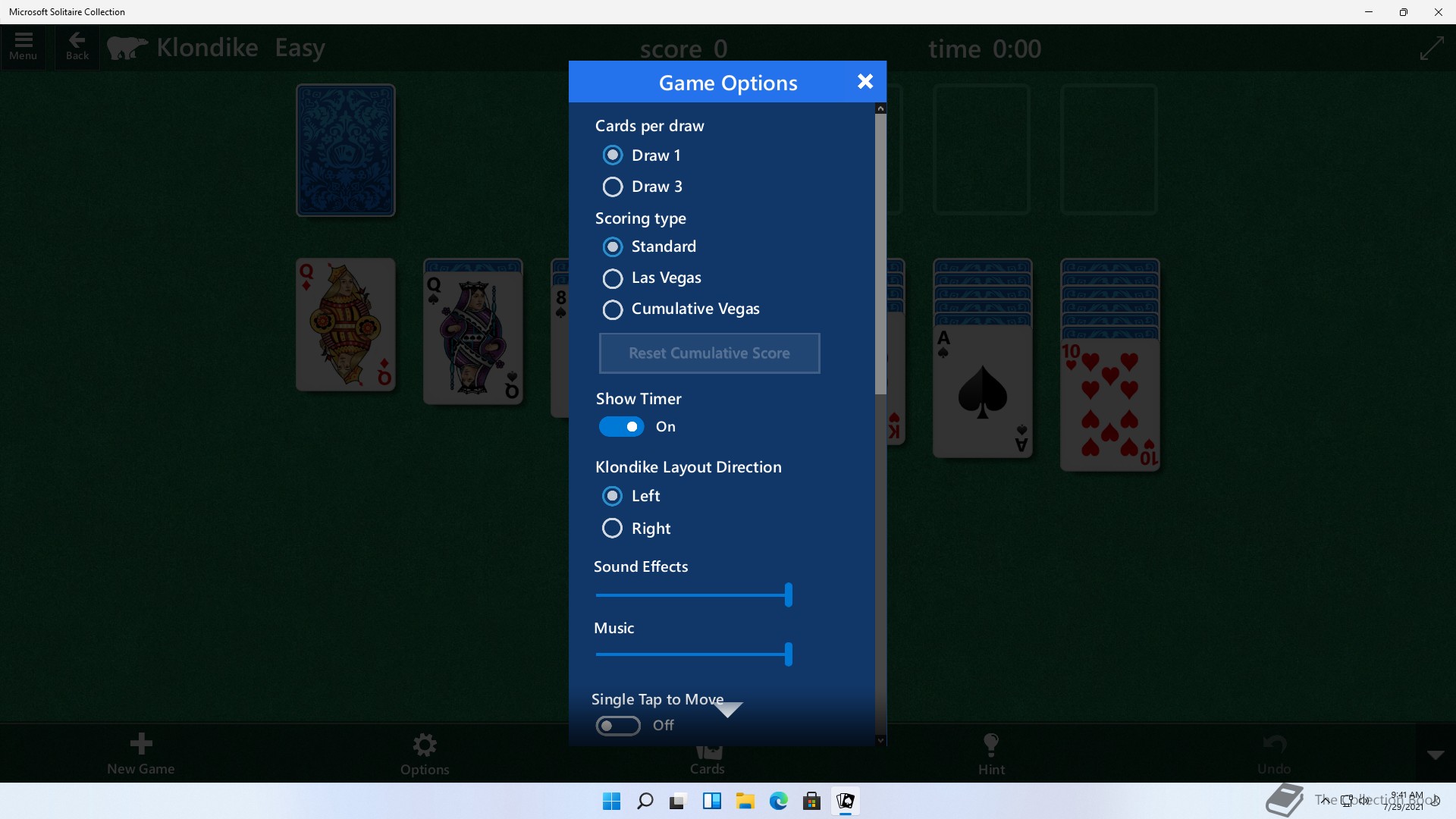The height and width of the screenshot is (819, 1456).
Task: Click the fourth empty foundation slot
Action: (1109, 149)
